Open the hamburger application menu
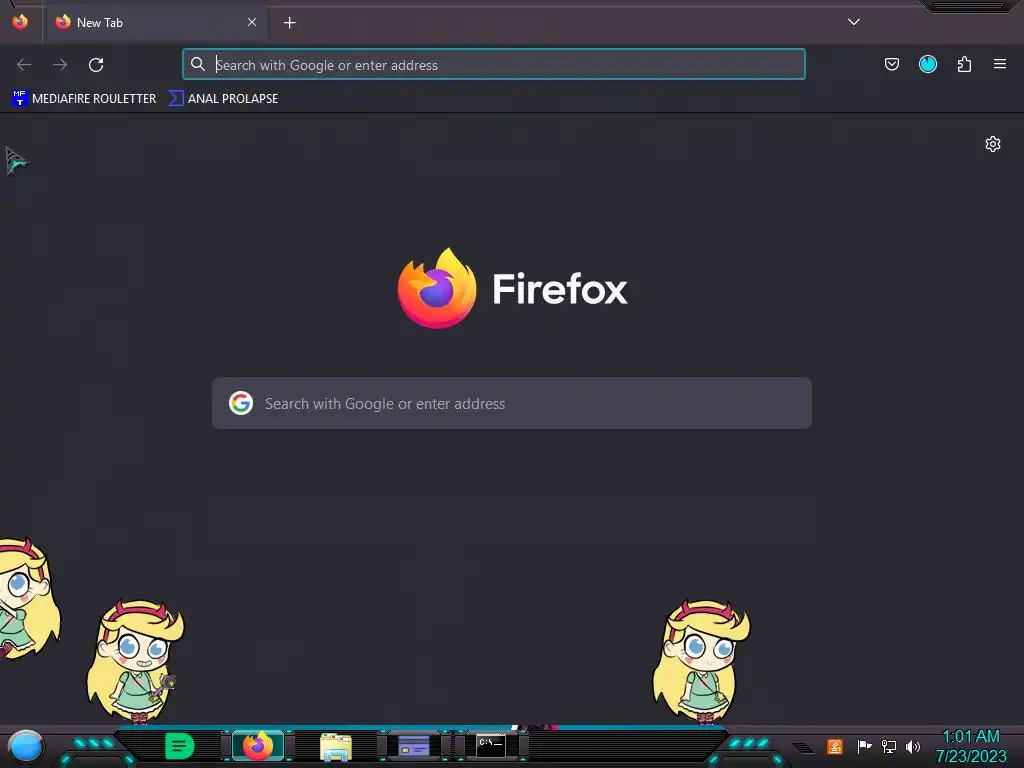This screenshot has height=768, width=1024. tap(1000, 64)
